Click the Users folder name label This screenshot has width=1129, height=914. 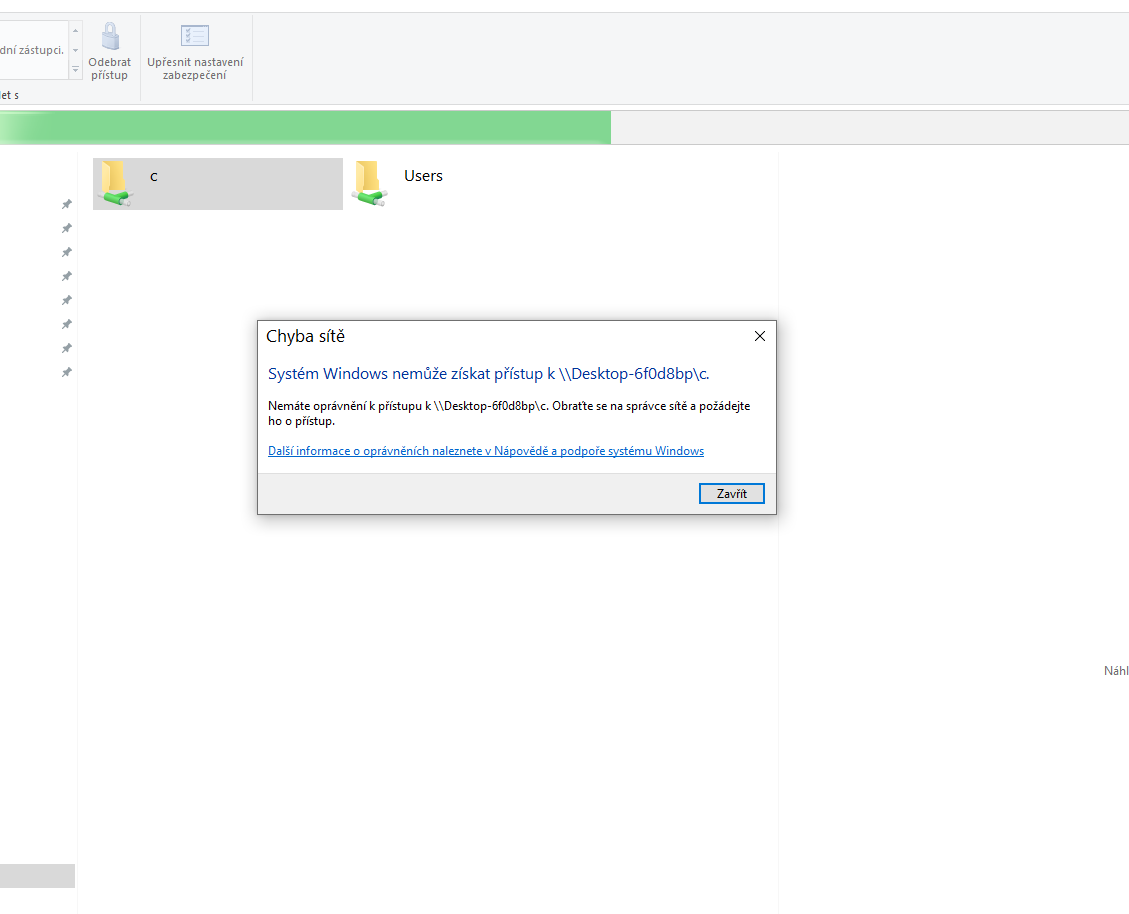click(x=423, y=176)
